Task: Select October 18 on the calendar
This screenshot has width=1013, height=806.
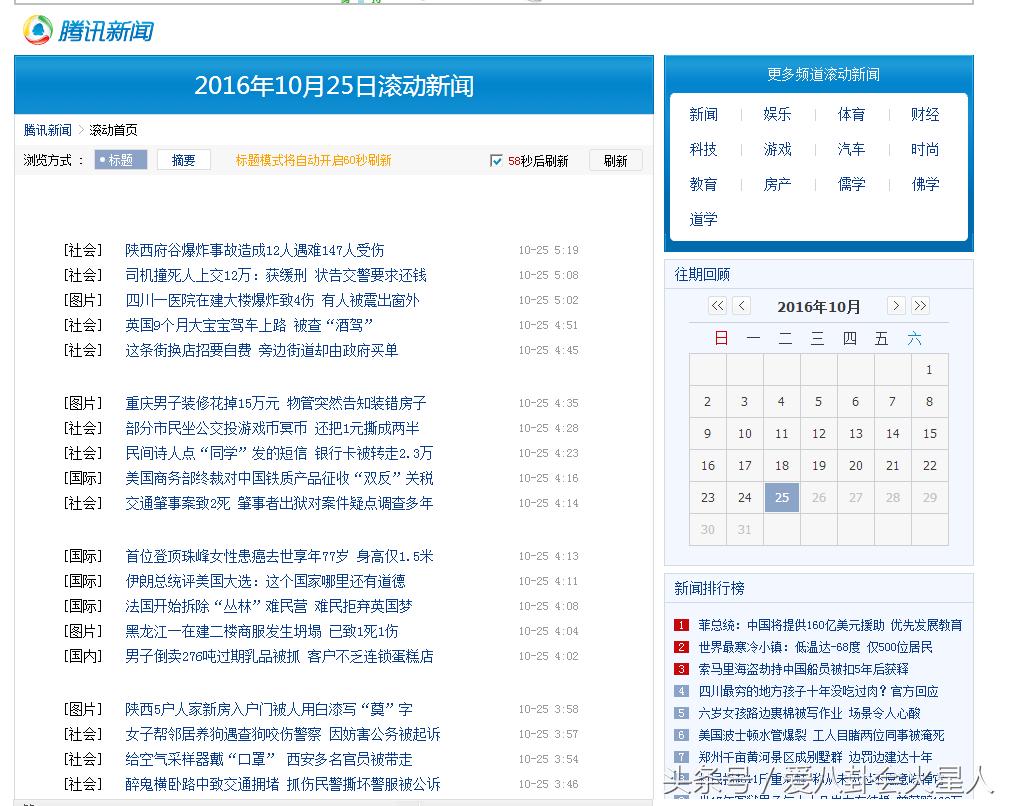Action: (x=781, y=465)
